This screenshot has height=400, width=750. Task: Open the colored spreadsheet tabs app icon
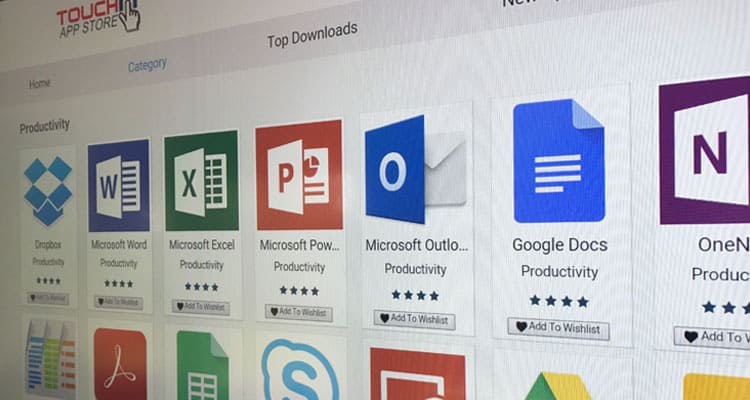(x=51, y=357)
